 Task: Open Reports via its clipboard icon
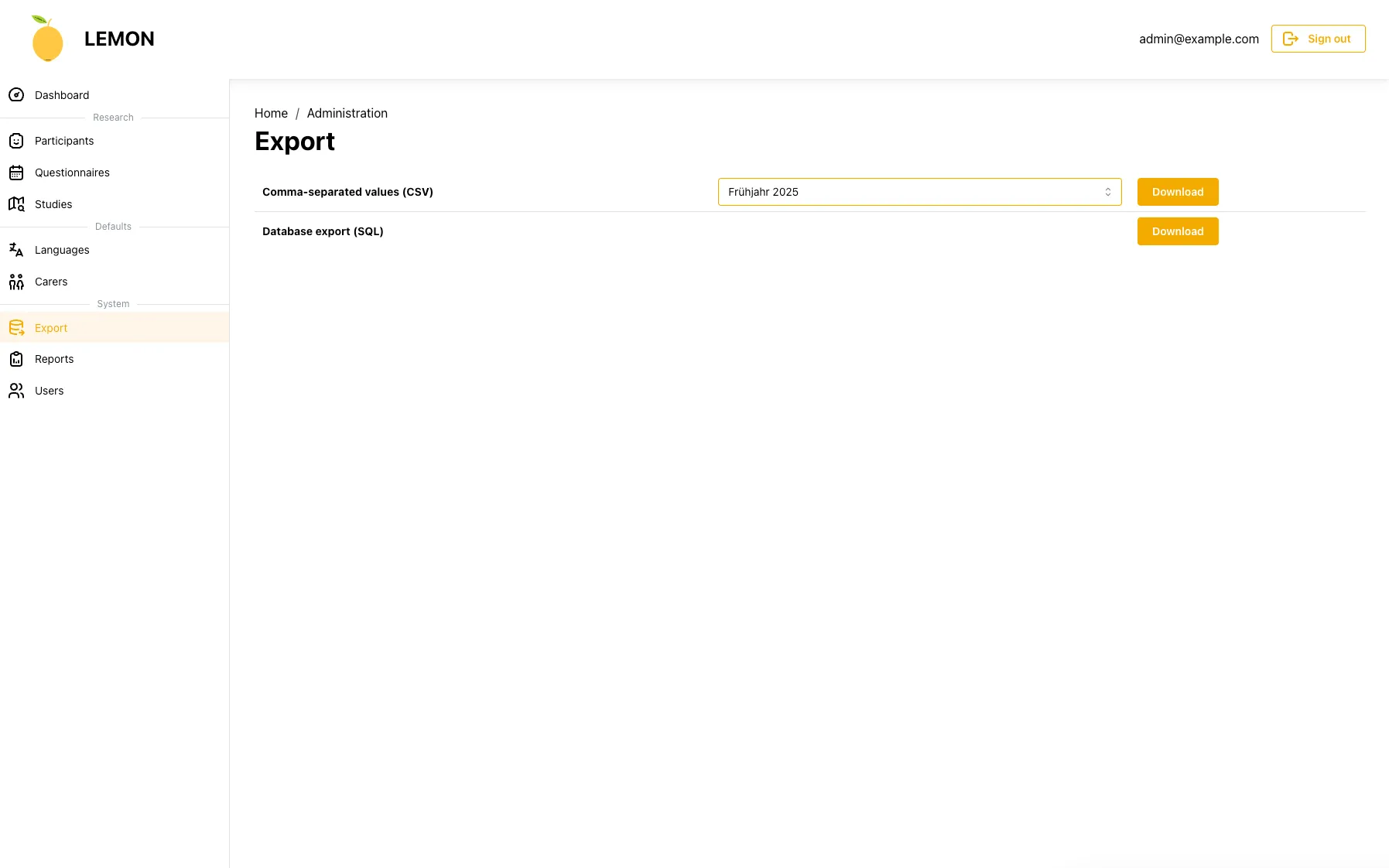[17, 359]
